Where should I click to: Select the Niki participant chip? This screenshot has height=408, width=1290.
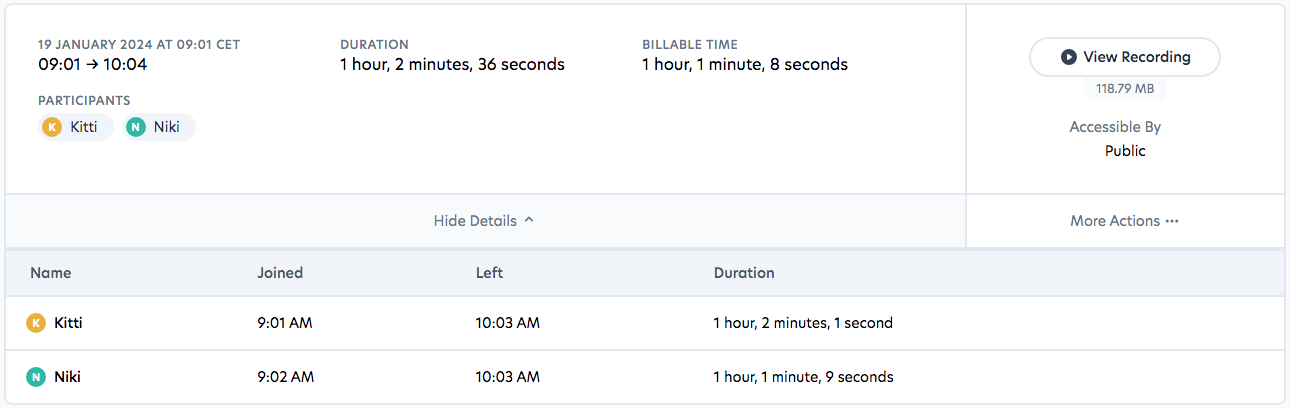[160, 127]
